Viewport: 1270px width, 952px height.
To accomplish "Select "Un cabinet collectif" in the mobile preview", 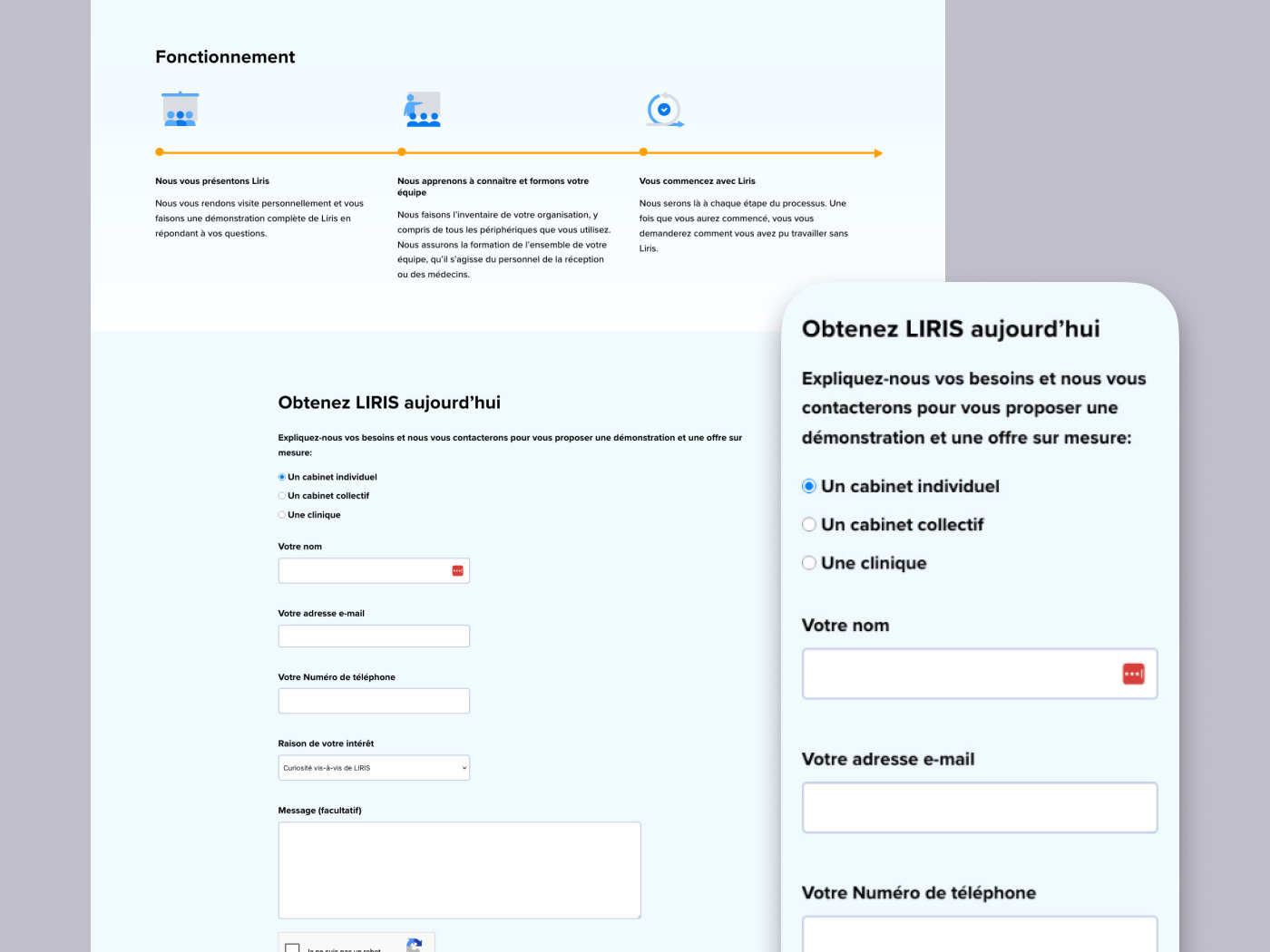I will 809,525.
